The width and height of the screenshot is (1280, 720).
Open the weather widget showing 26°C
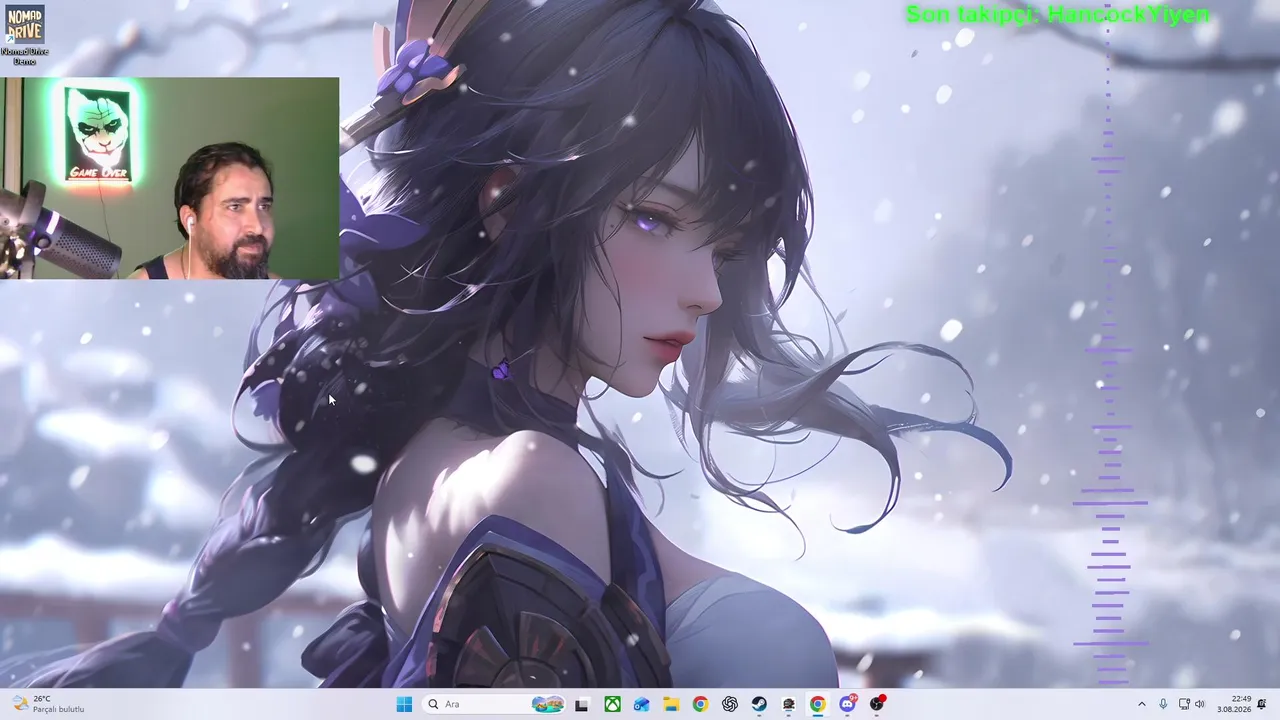(48, 704)
